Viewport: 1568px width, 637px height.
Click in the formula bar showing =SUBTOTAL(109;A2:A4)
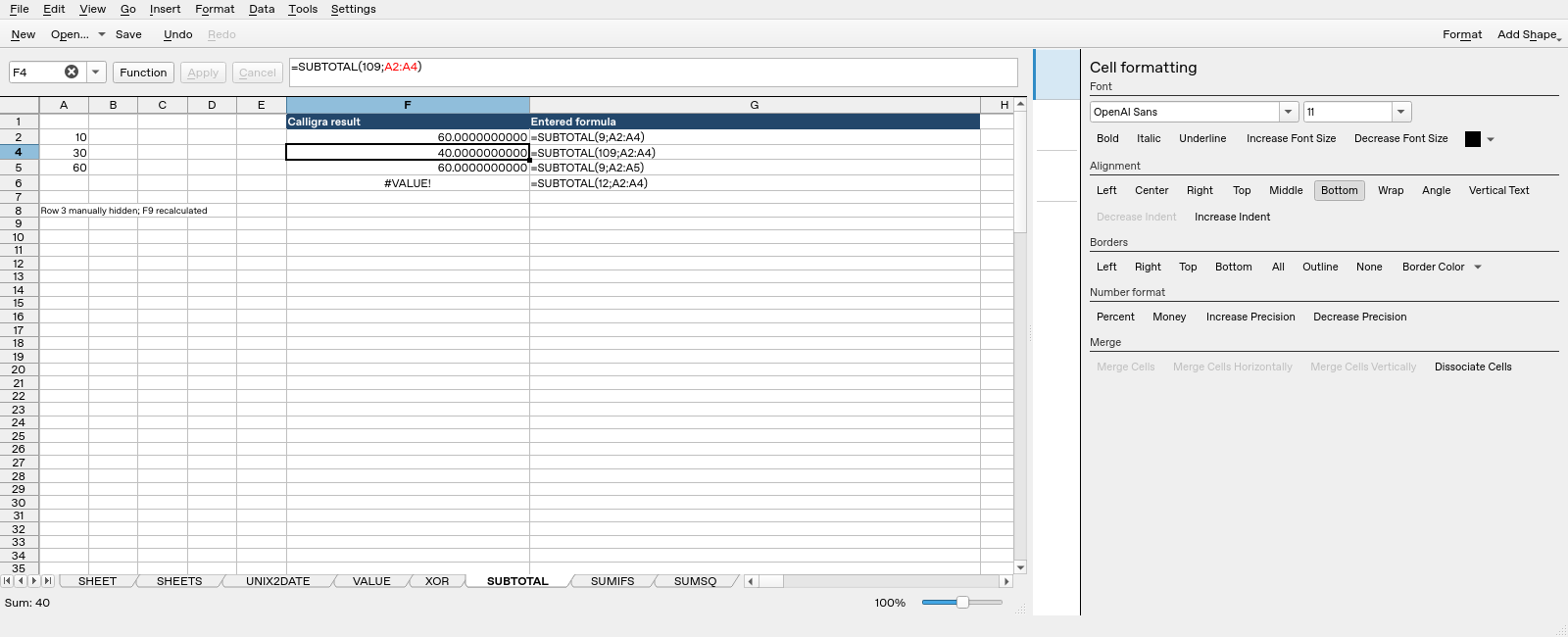click(x=653, y=73)
